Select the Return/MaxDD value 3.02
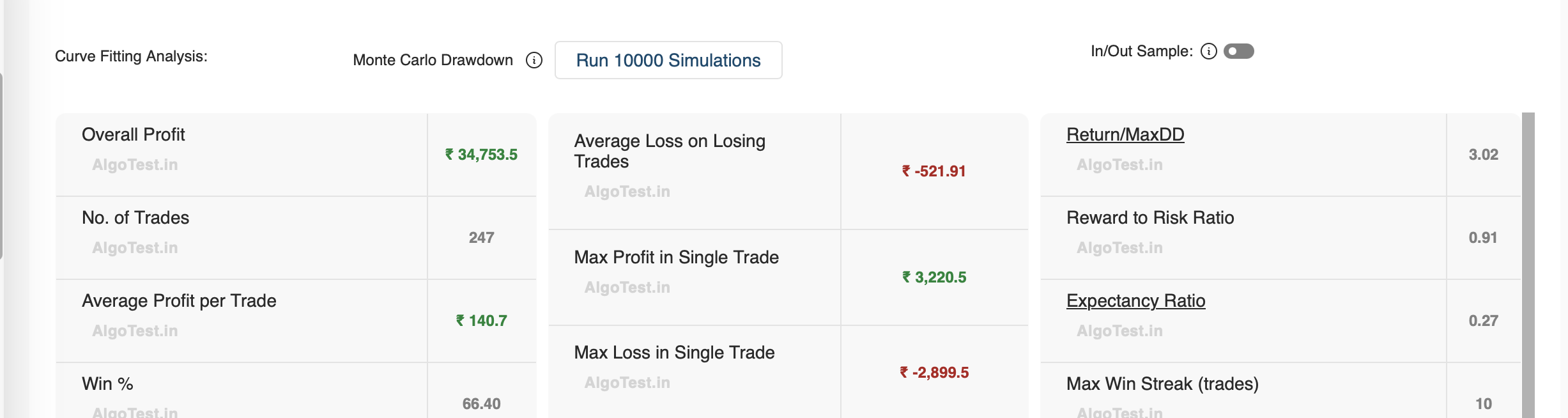Image resolution: width=1568 pixels, height=418 pixels. 1483,155
